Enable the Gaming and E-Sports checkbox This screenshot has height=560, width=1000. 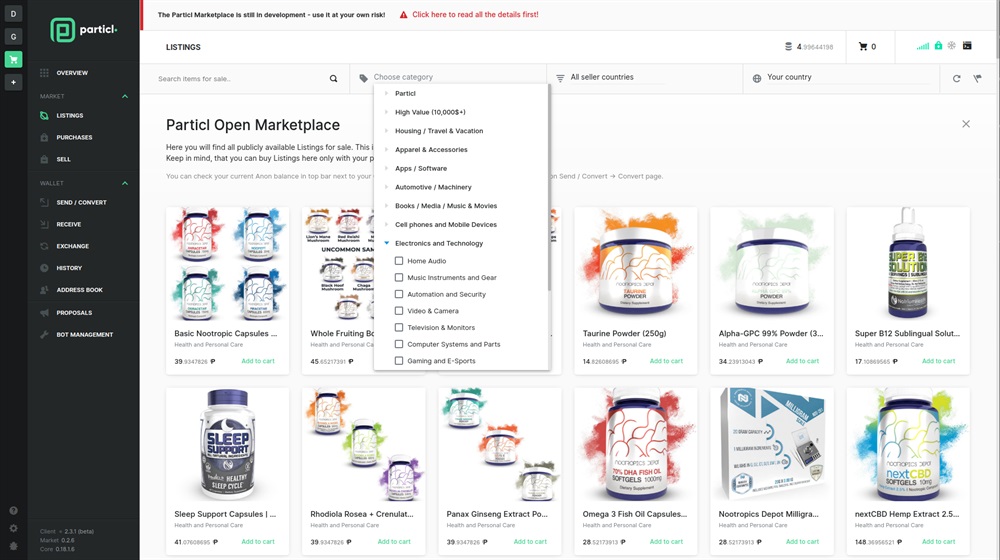coord(399,361)
